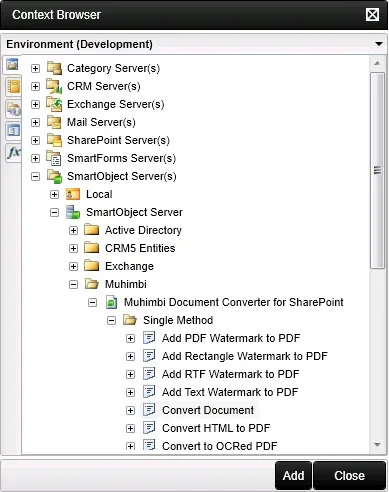The width and height of the screenshot is (389, 492).
Task: Expand the SmartForms Server(s) node
Action: click(x=35, y=158)
